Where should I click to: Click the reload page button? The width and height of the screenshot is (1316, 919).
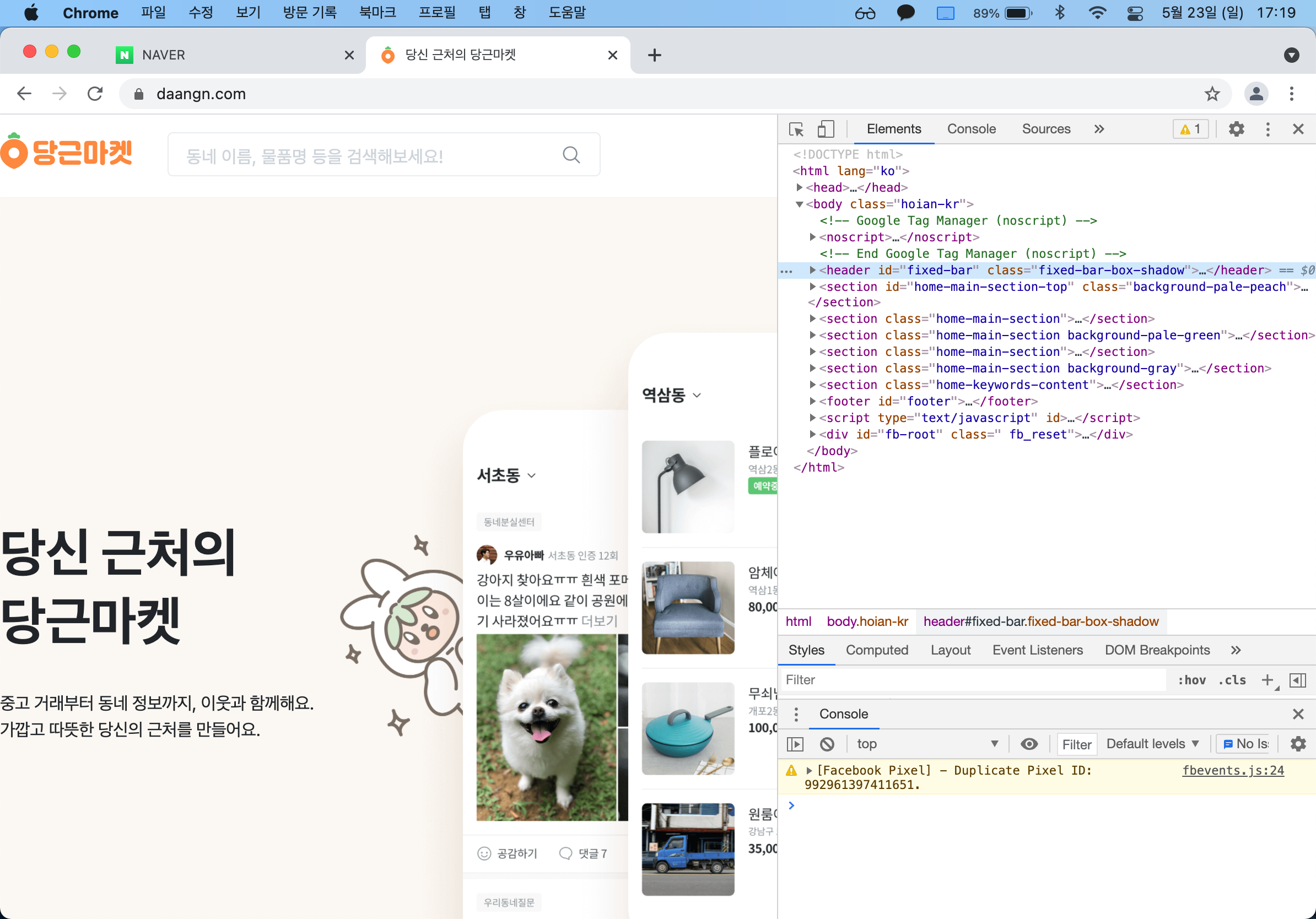95,94
